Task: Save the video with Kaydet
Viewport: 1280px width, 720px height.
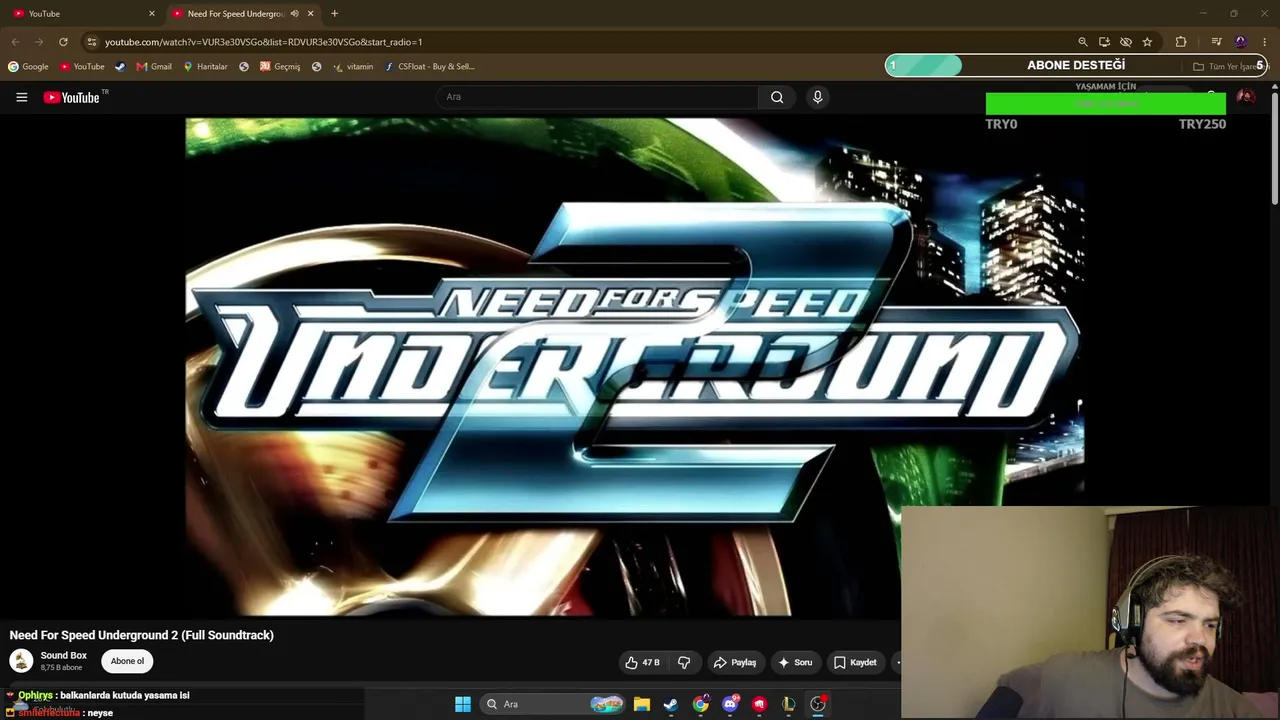Action: tap(855, 662)
